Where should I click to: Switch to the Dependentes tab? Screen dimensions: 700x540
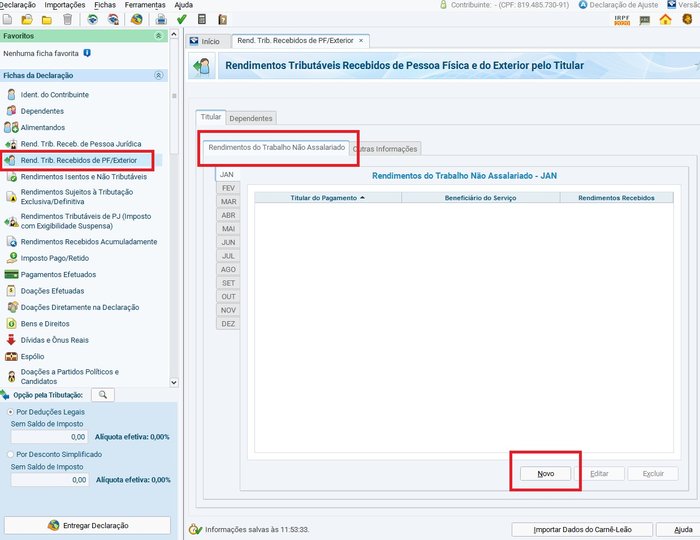pos(251,118)
